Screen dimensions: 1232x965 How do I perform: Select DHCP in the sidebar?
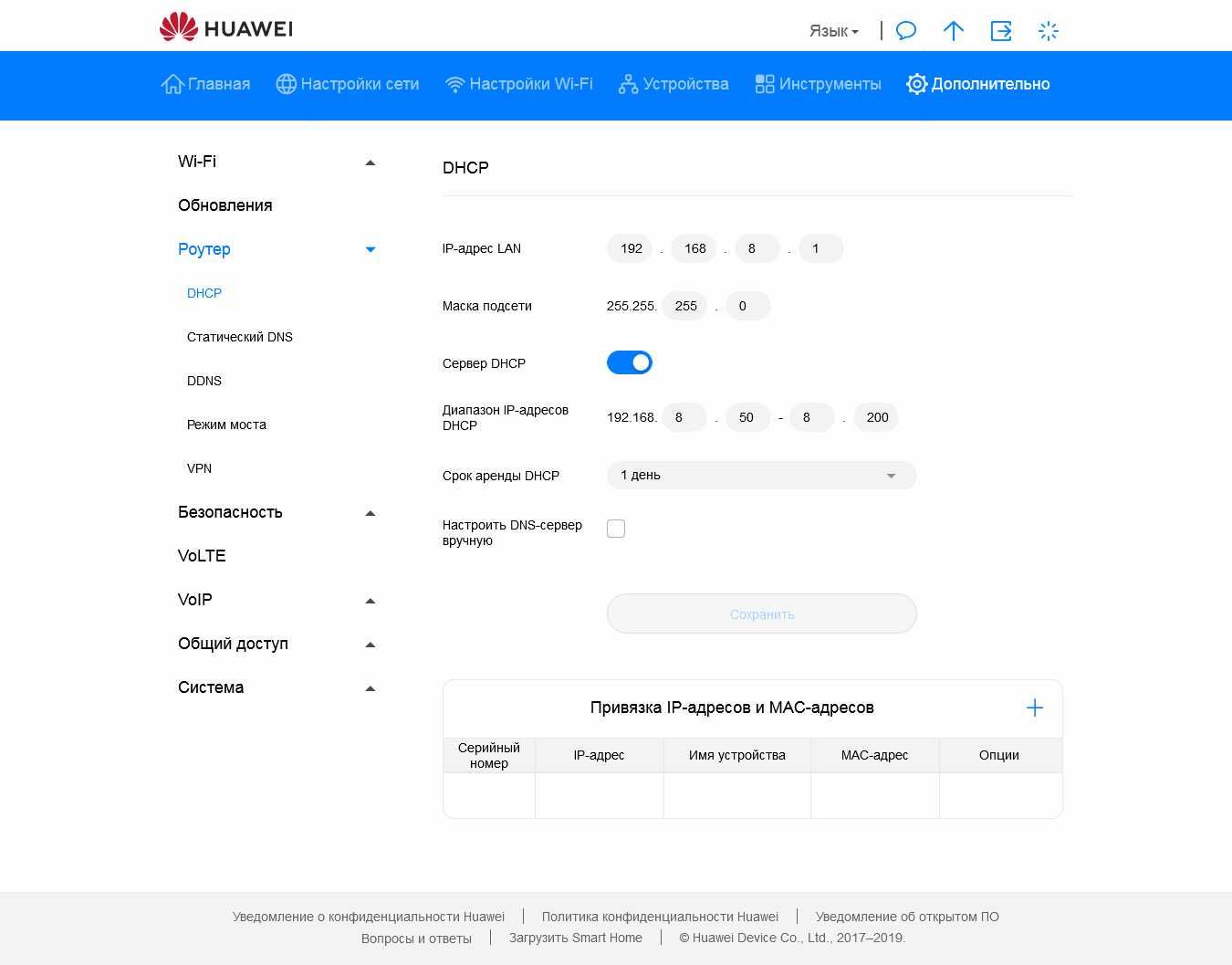(204, 293)
